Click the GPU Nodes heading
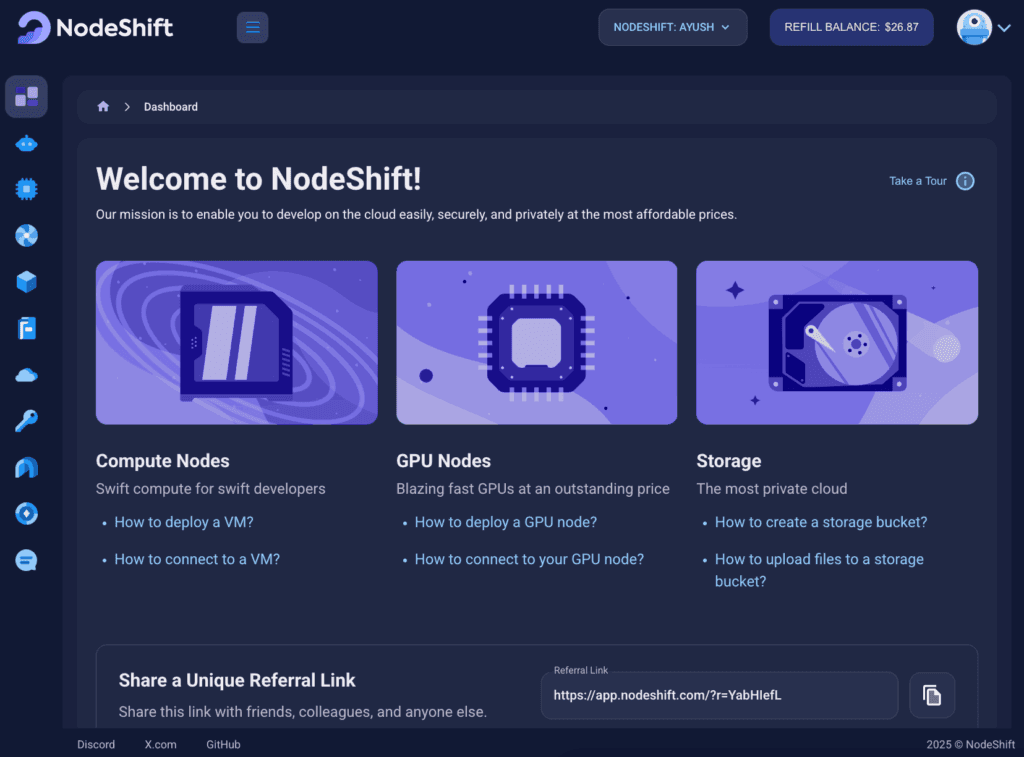The height and width of the screenshot is (757, 1024). [443, 460]
